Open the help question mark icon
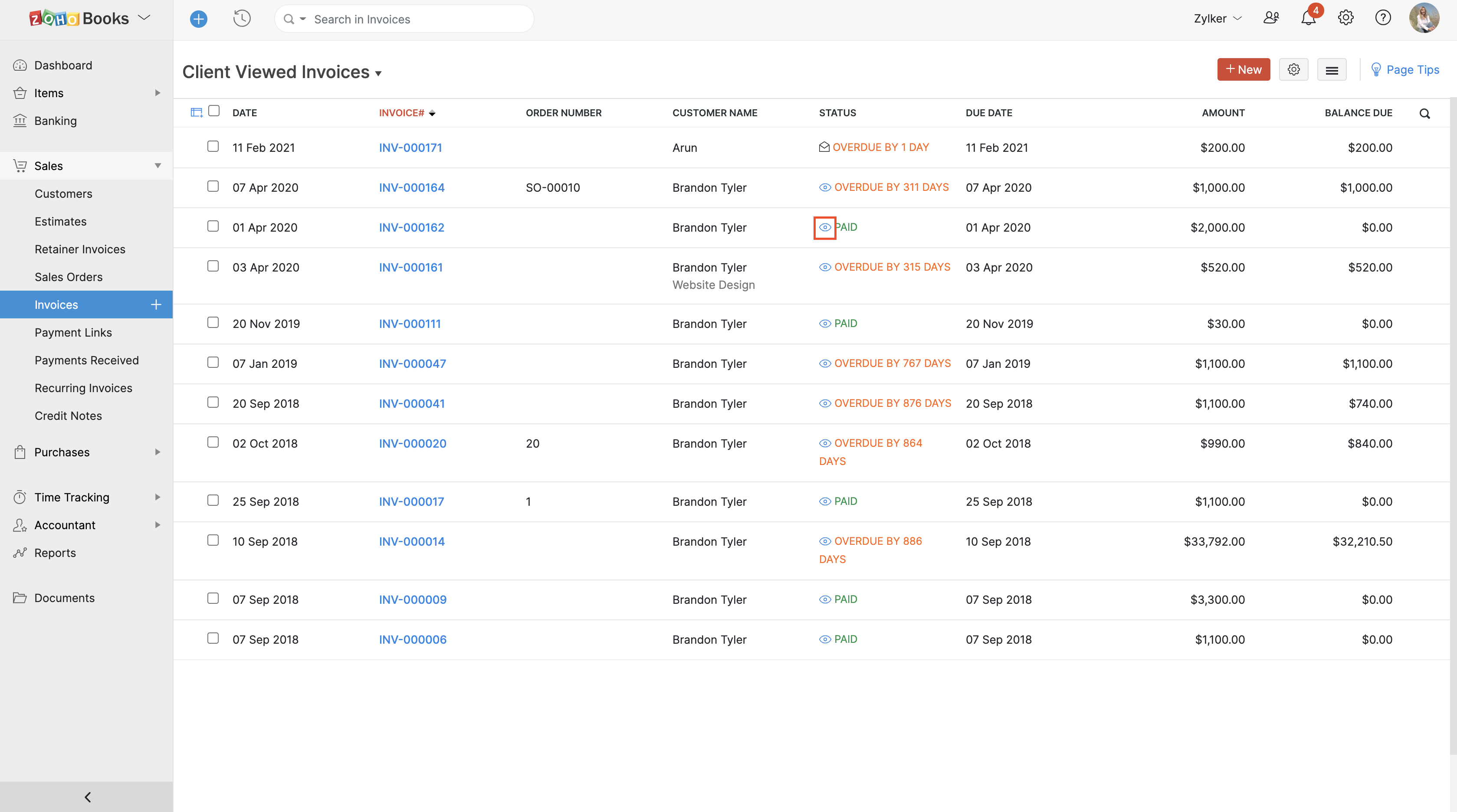Viewport: 1457px width, 812px height. [1383, 18]
